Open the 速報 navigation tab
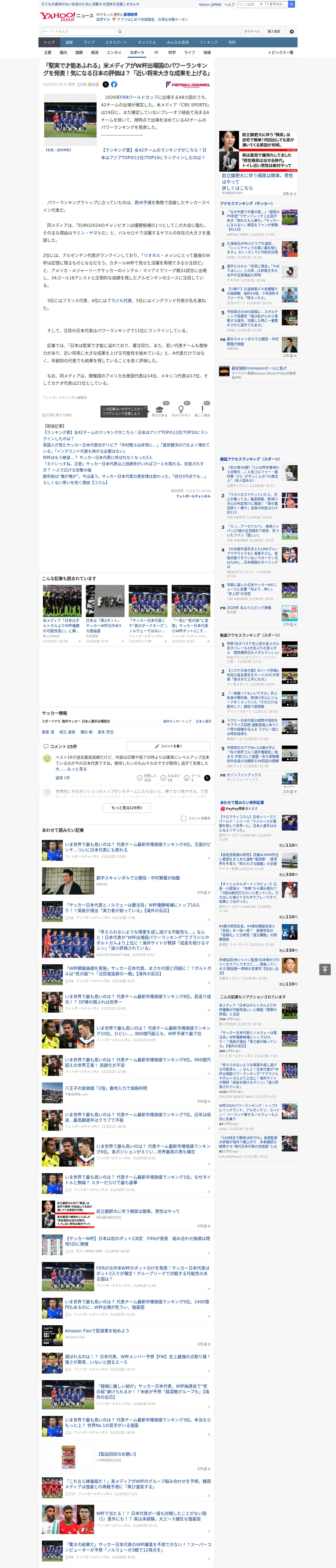 [x=69, y=43]
